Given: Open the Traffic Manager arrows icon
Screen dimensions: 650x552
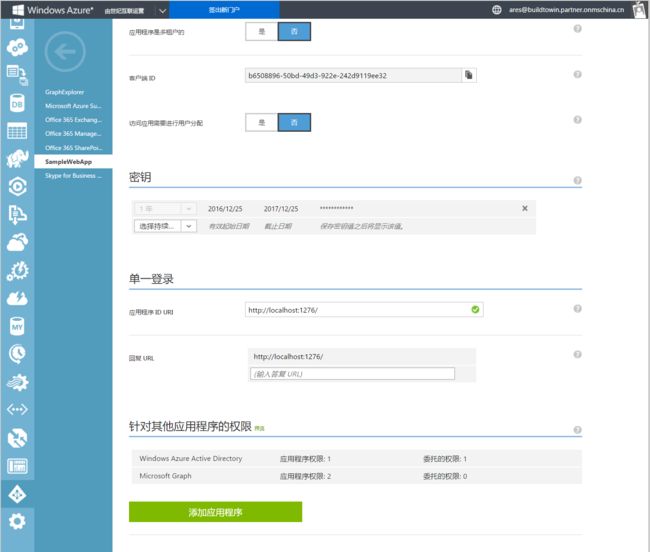Looking at the screenshot, I should (x=17, y=438).
